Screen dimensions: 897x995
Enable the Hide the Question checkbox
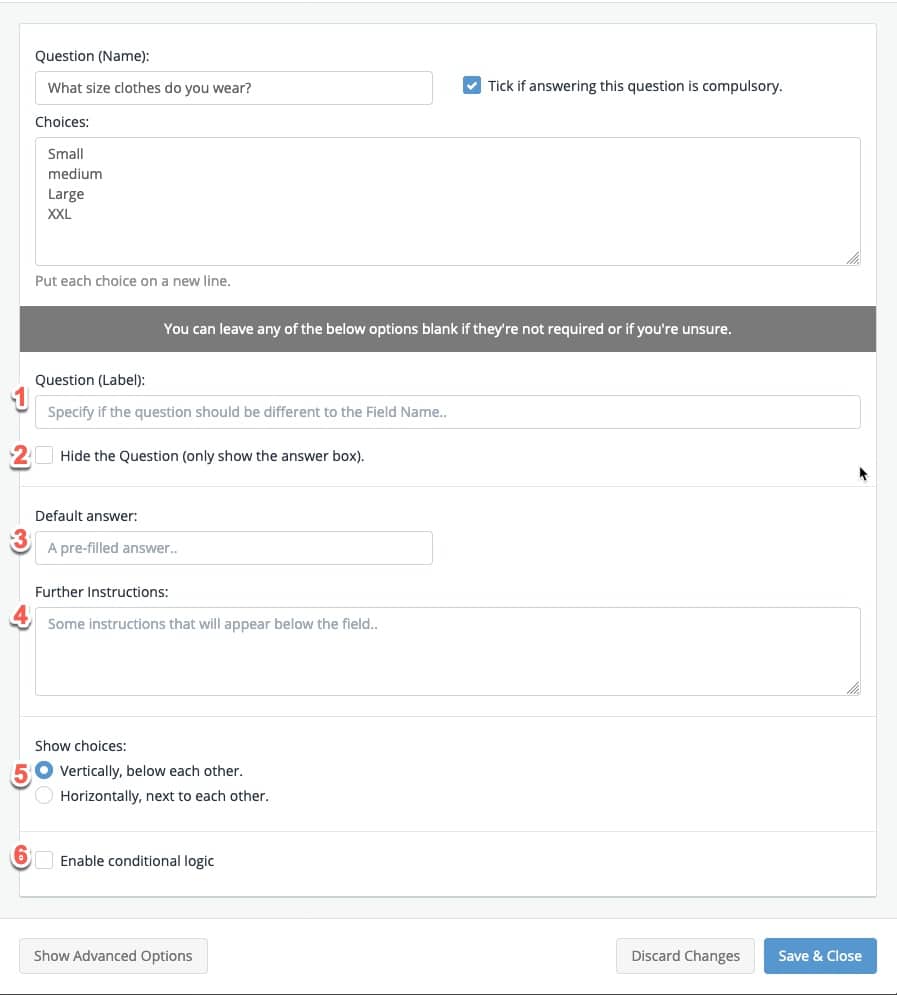[45, 456]
